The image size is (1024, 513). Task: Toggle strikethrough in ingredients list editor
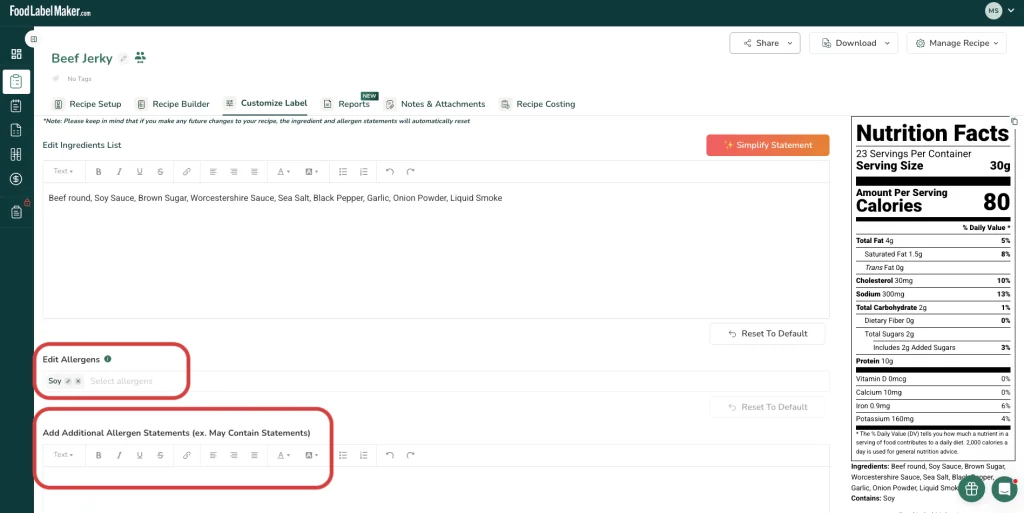pos(160,172)
